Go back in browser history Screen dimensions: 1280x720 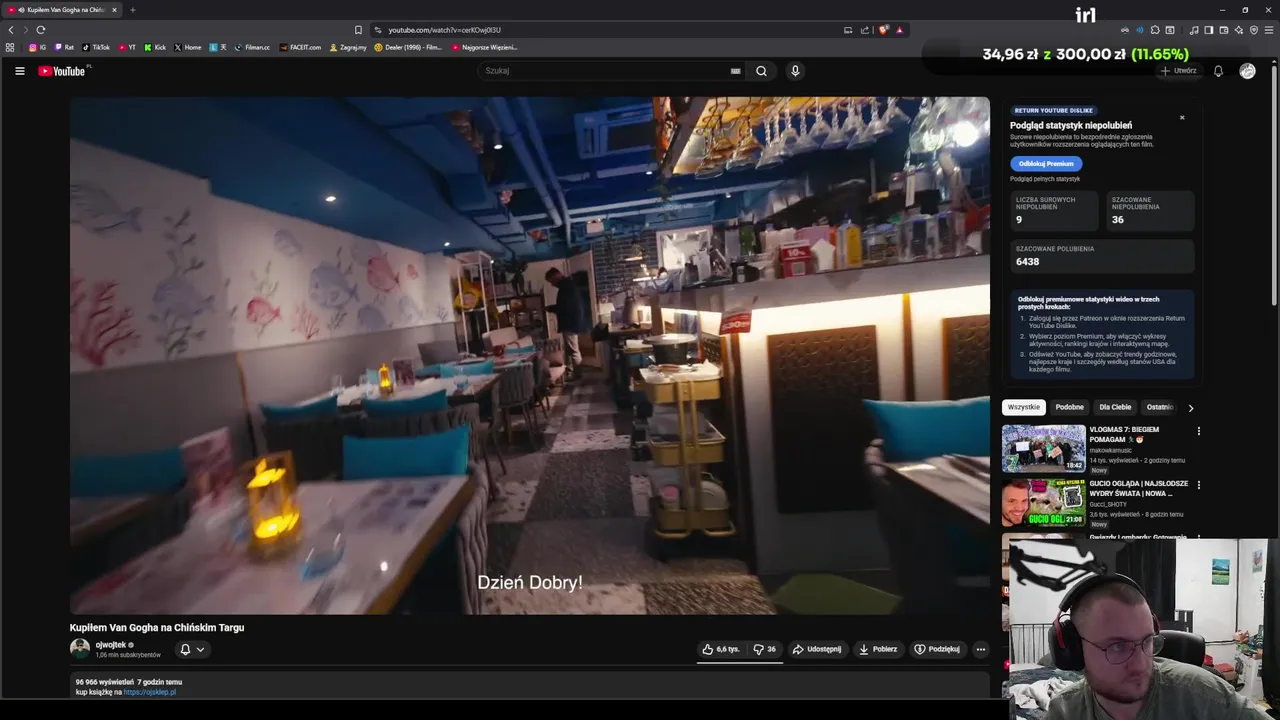click(11, 30)
